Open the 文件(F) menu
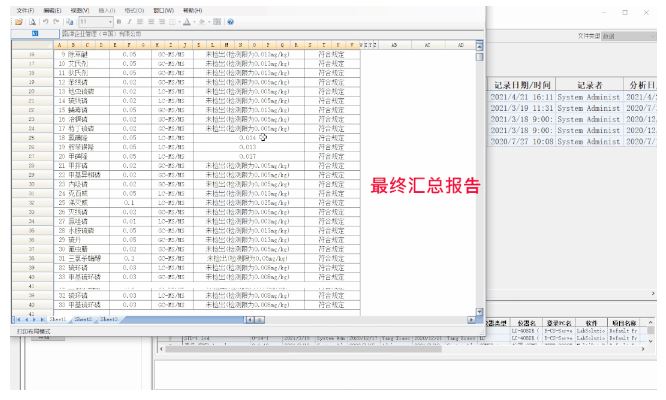The height and width of the screenshot is (400, 666). (x=25, y=9)
